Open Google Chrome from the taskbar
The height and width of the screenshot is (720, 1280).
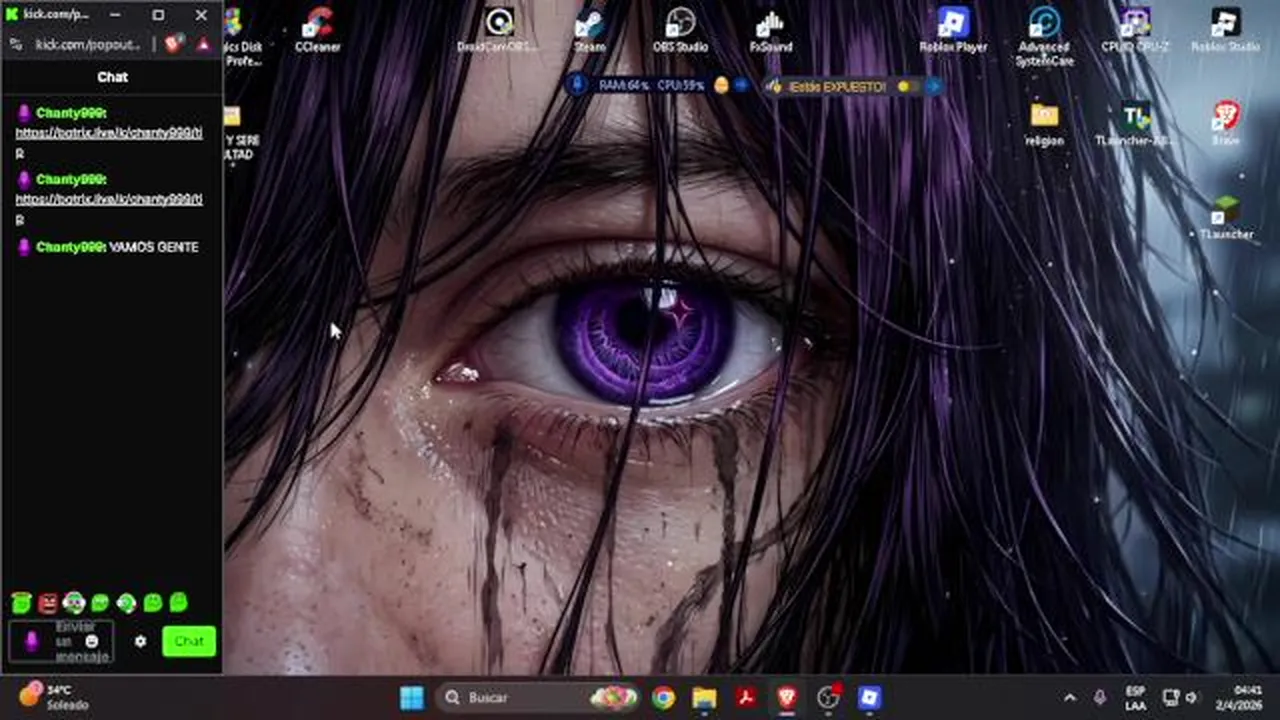point(663,698)
